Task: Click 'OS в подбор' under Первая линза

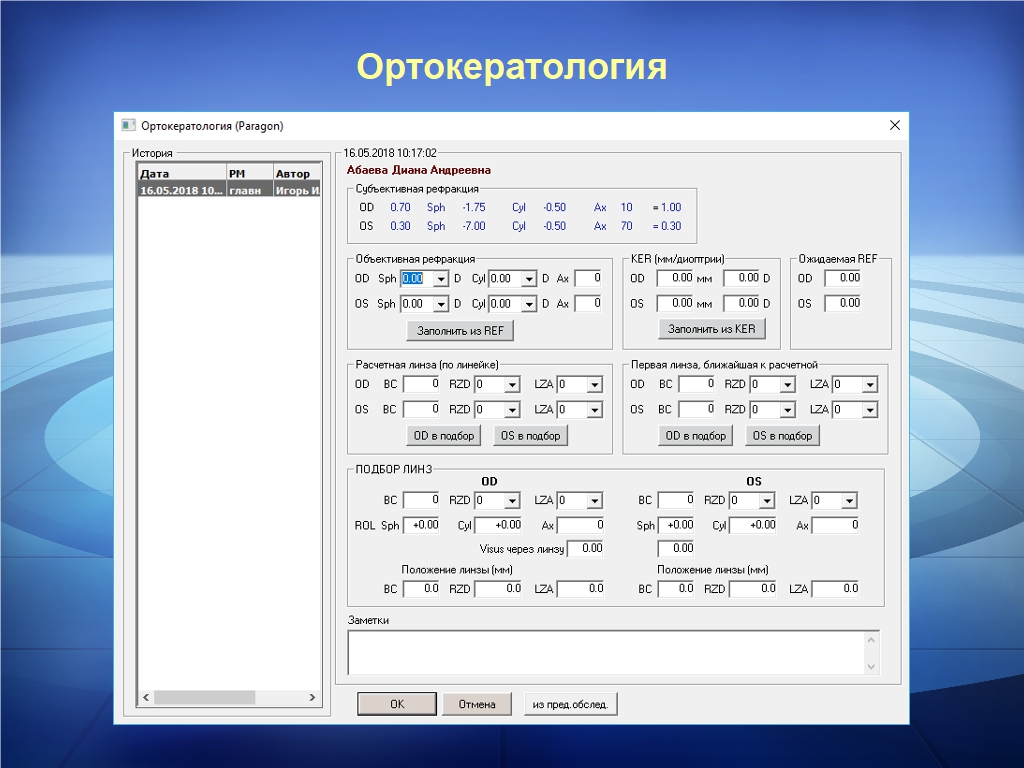Action: (782, 435)
